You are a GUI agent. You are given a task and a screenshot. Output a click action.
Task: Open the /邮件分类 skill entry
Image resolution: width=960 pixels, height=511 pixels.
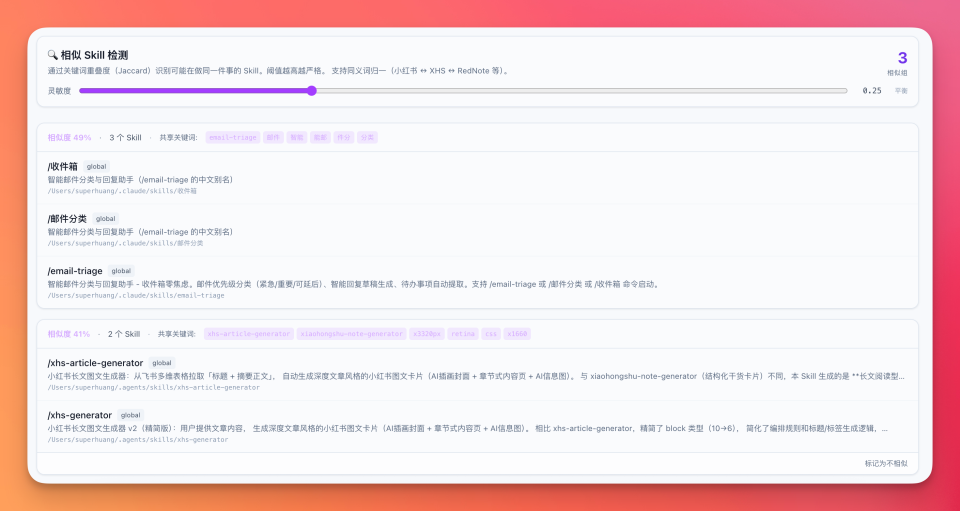(478, 230)
